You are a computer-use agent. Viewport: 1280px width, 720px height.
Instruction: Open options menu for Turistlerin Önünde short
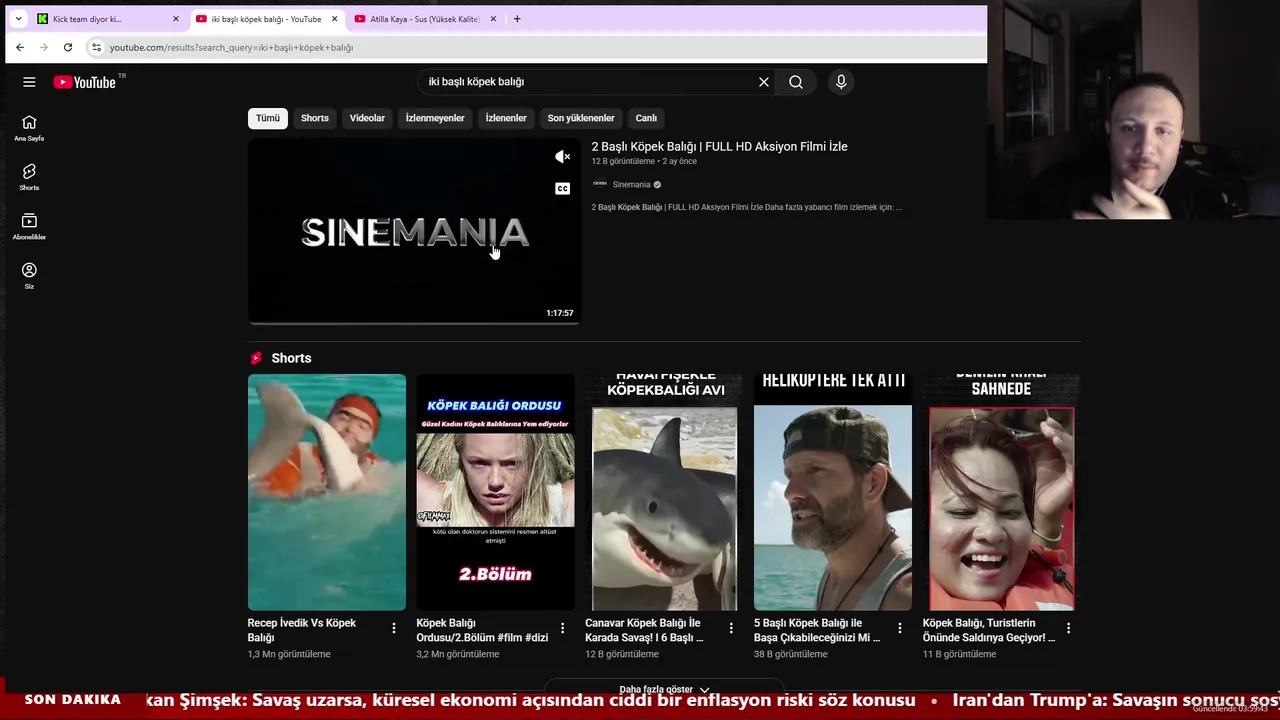(1068, 628)
